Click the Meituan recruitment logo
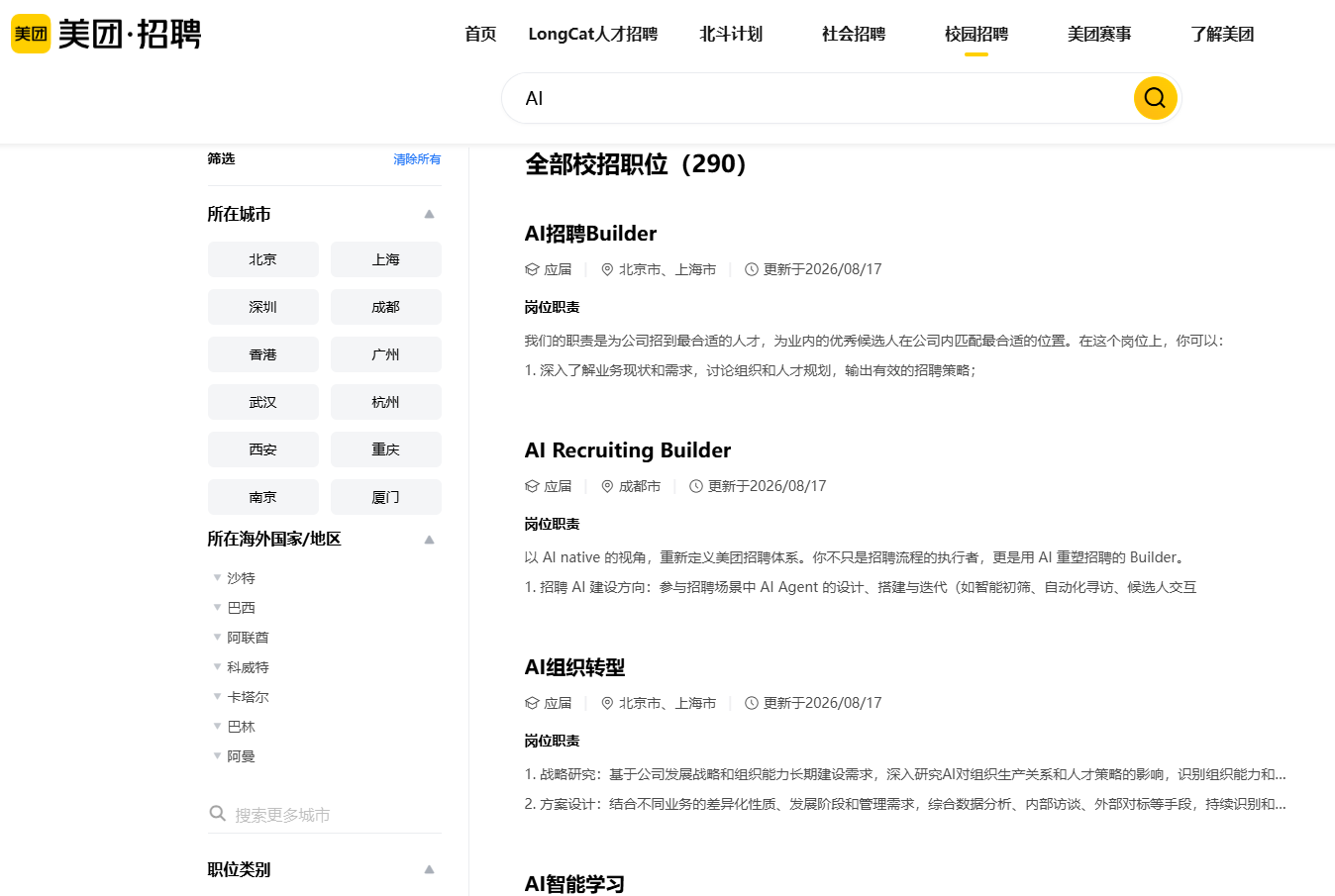Viewport: 1335px width, 896px height. point(106,34)
